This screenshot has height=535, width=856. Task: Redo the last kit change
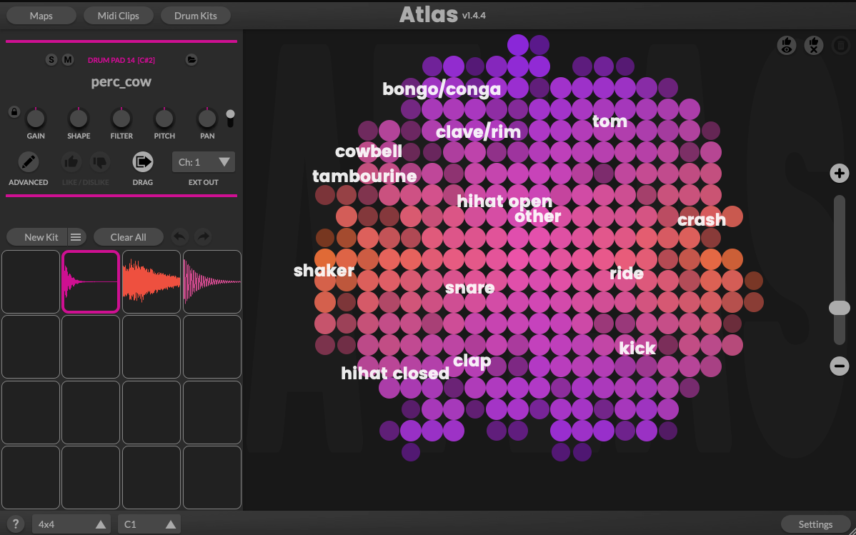pyautogui.click(x=203, y=236)
